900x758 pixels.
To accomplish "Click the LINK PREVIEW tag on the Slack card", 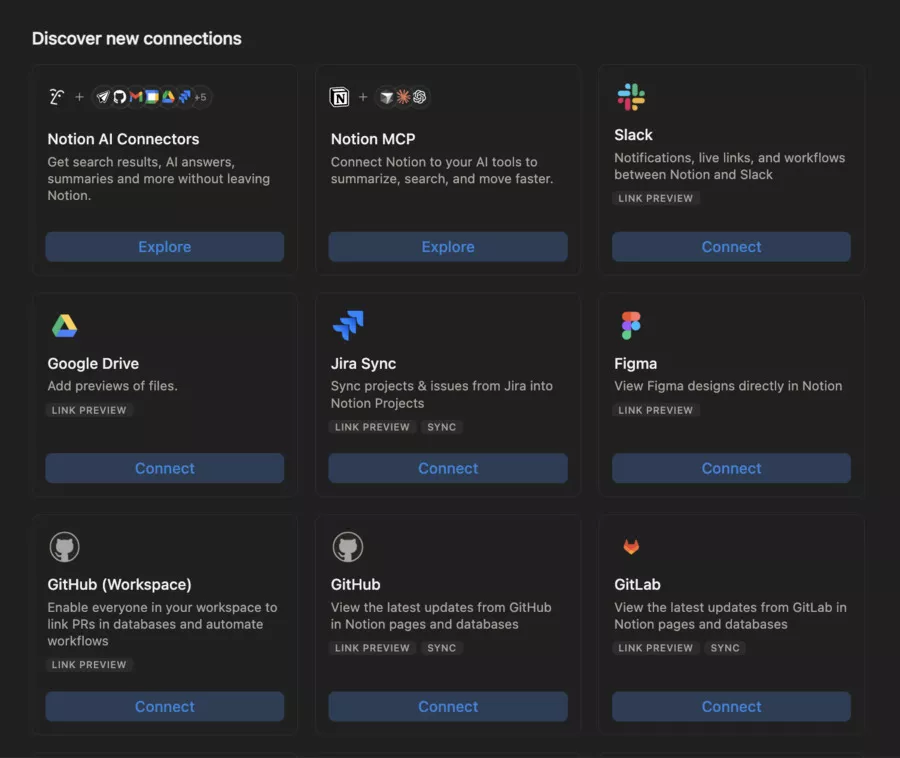I will 656,198.
